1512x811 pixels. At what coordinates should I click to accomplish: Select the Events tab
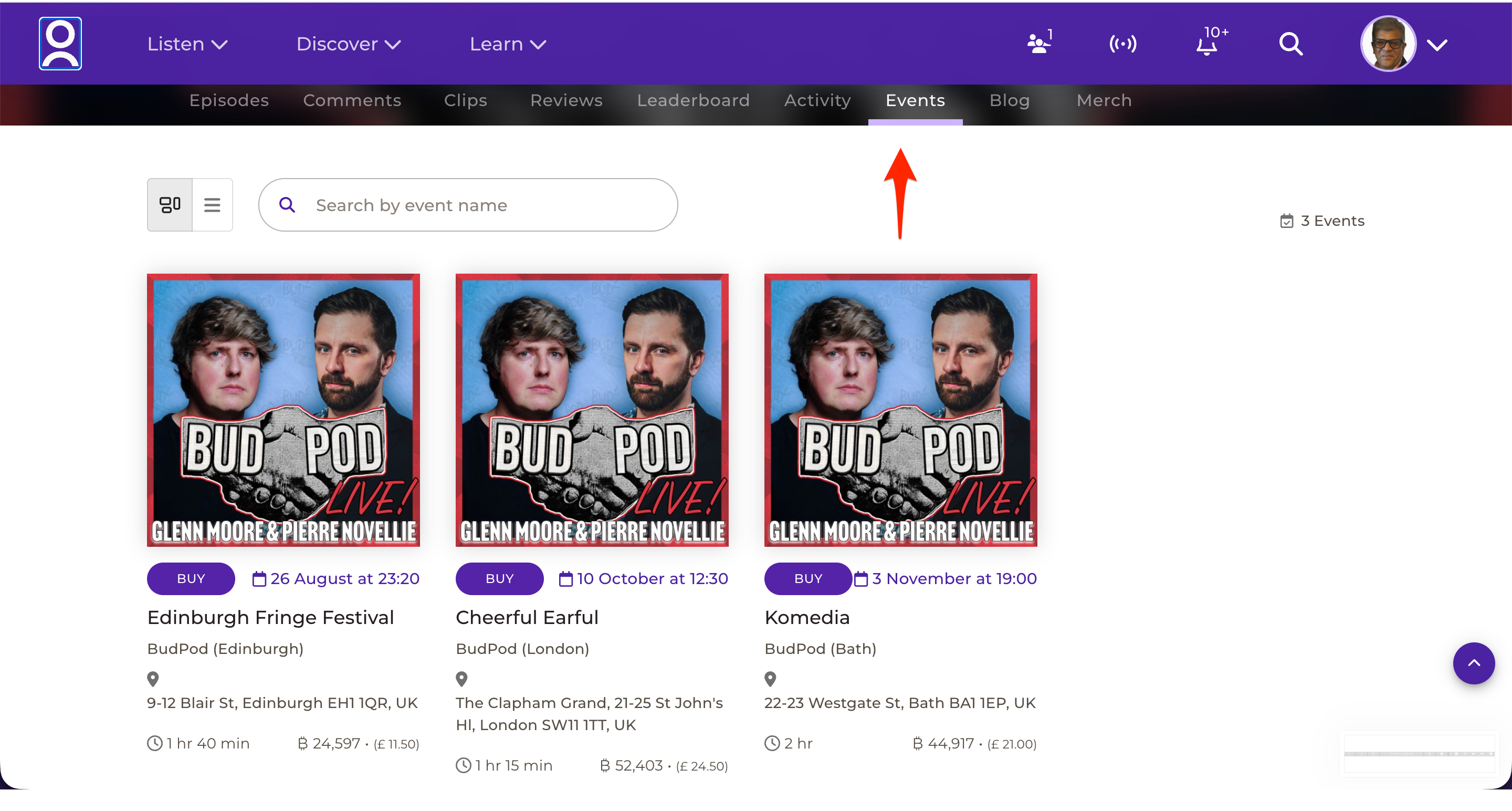pyautogui.click(x=915, y=100)
